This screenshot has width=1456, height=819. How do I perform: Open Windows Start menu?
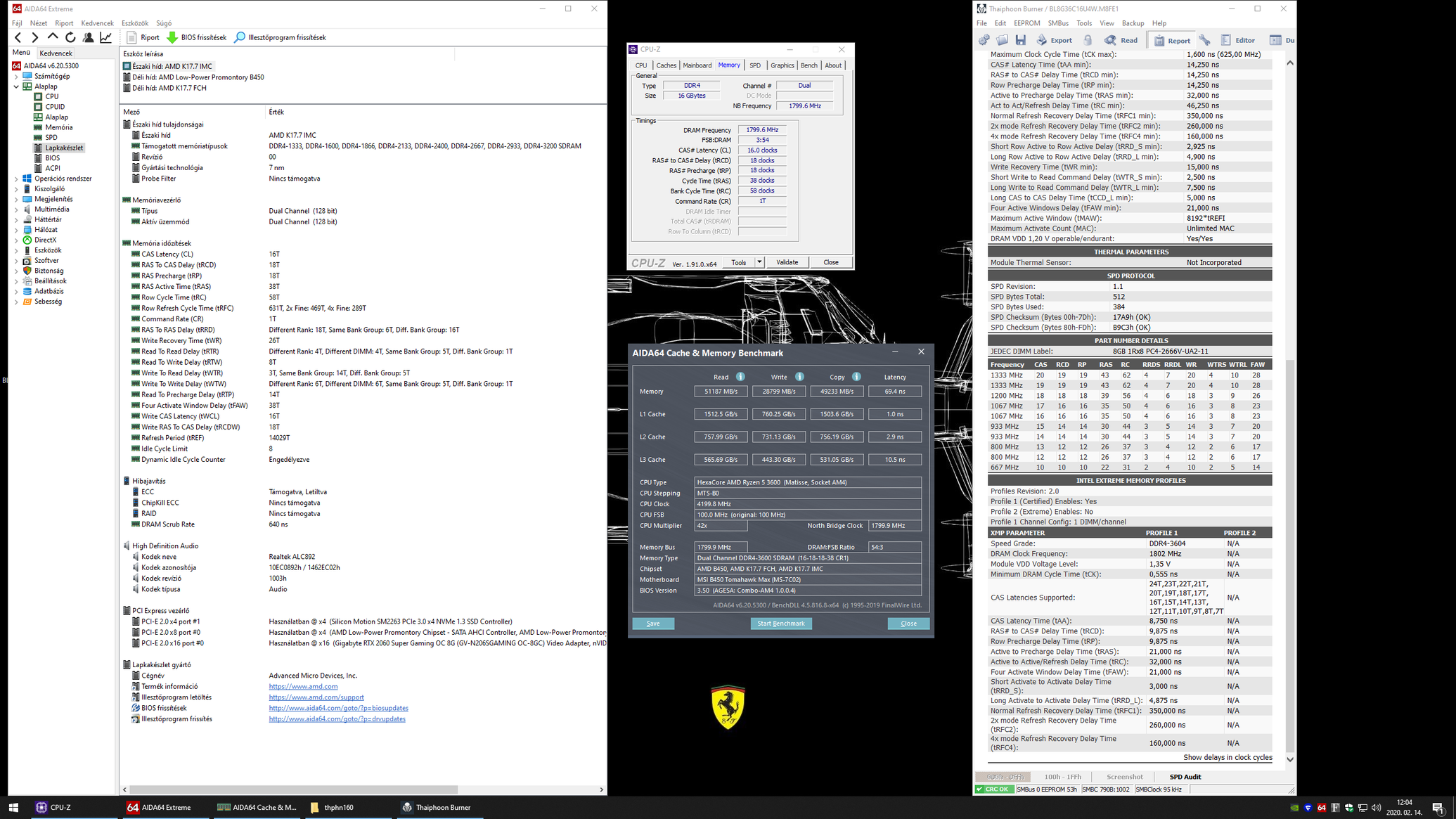13,807
